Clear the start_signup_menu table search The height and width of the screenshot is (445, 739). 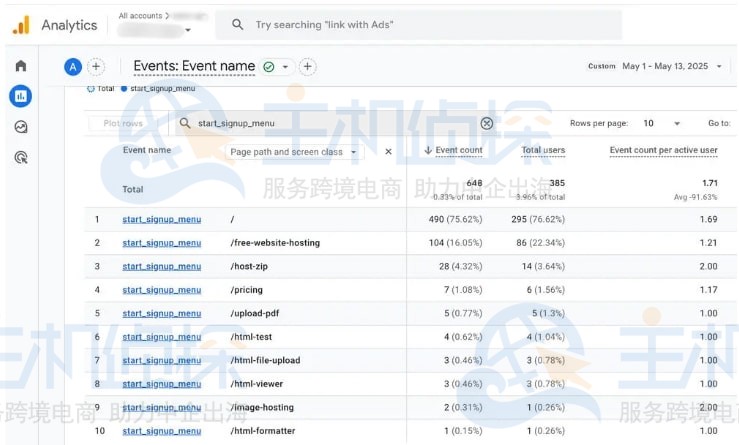coord(487,124)
